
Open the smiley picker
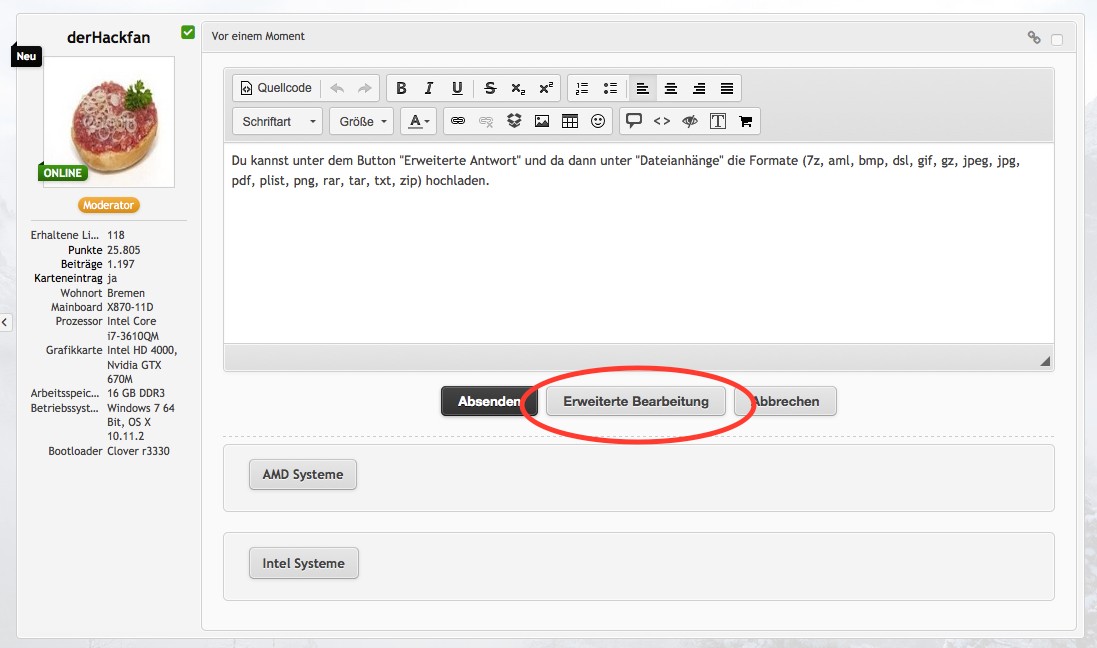[x=597, y=121]
